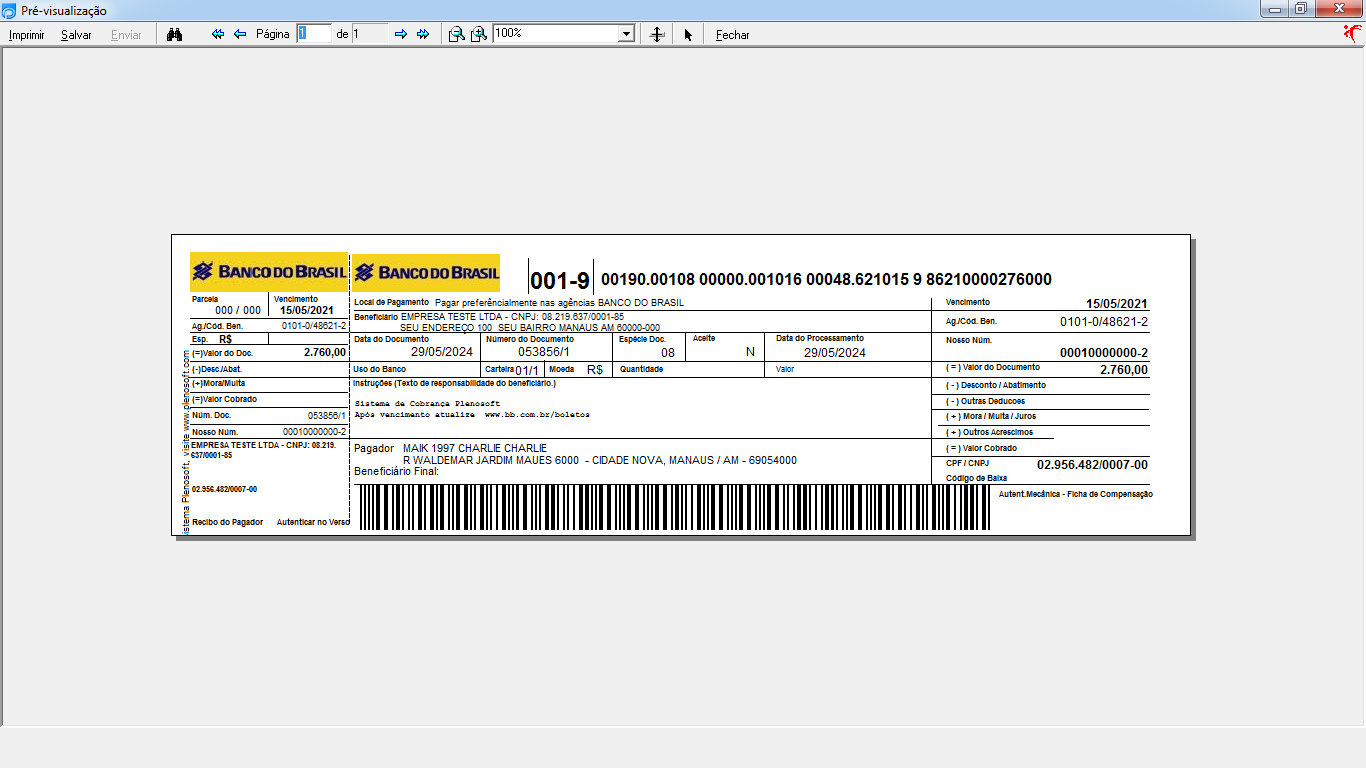Zoom out with the minus magnifier

pyautogui.click(x=456, y=34)
